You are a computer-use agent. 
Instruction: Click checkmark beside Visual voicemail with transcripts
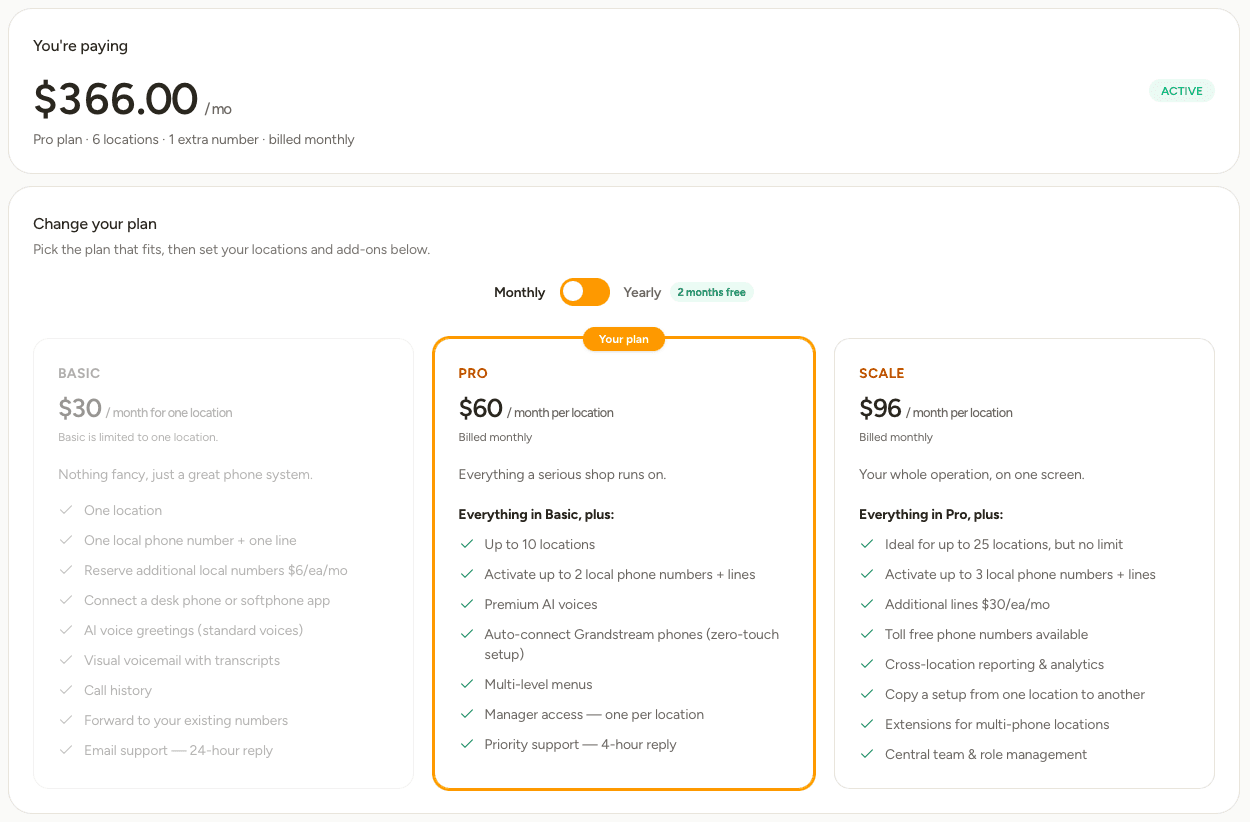pos(66,660)
